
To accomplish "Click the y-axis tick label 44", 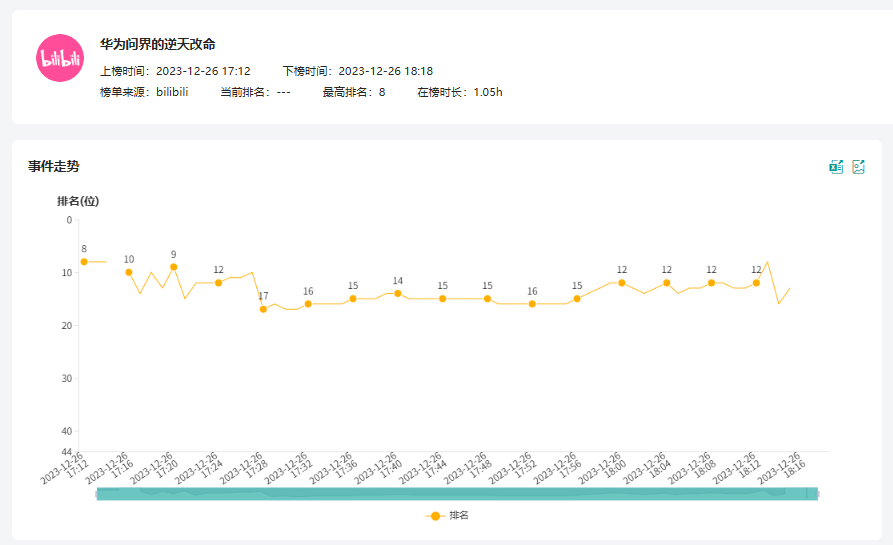I will click(x=67, y=452).
